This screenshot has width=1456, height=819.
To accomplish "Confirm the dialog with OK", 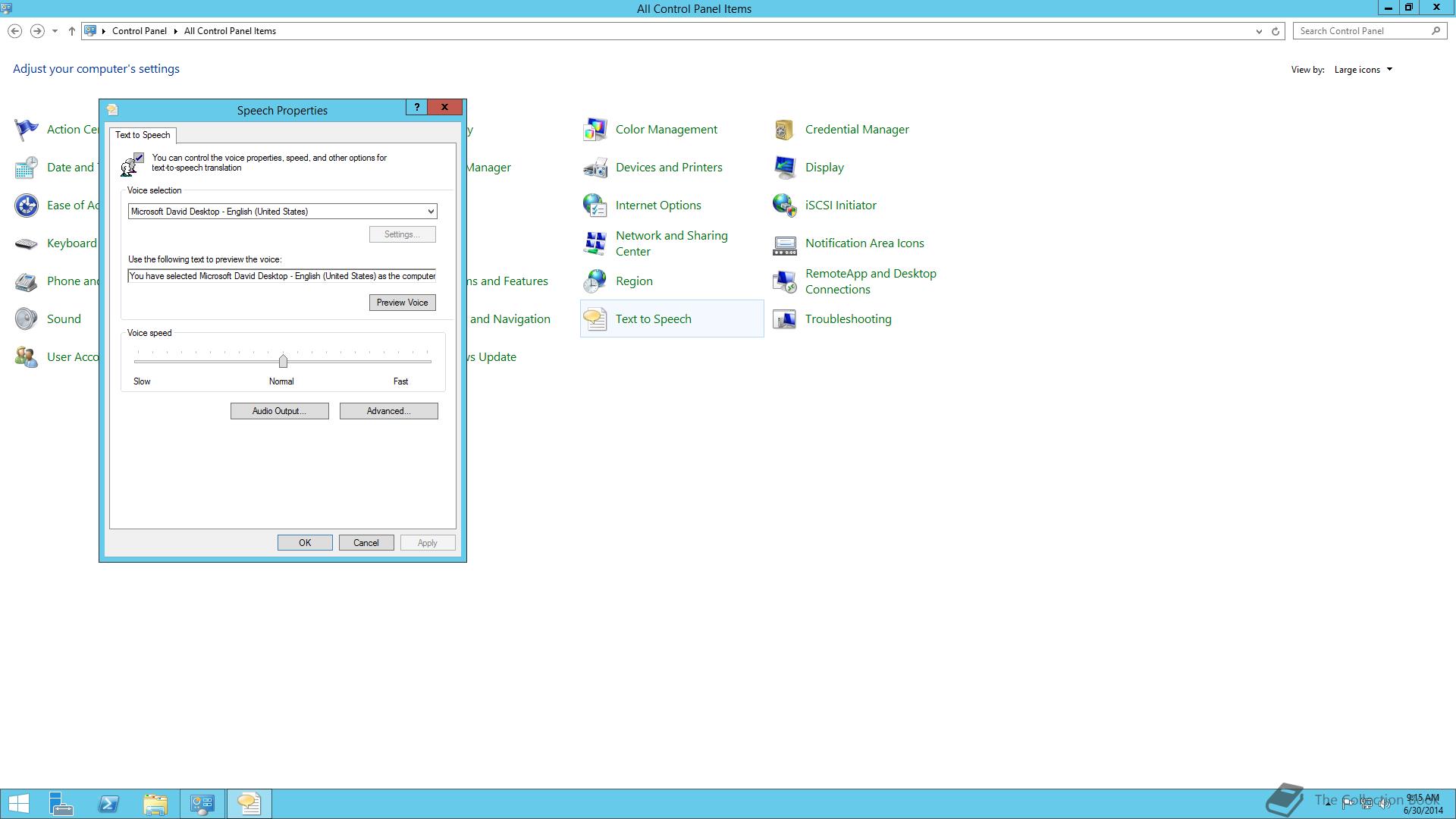I will pos(305,543).
